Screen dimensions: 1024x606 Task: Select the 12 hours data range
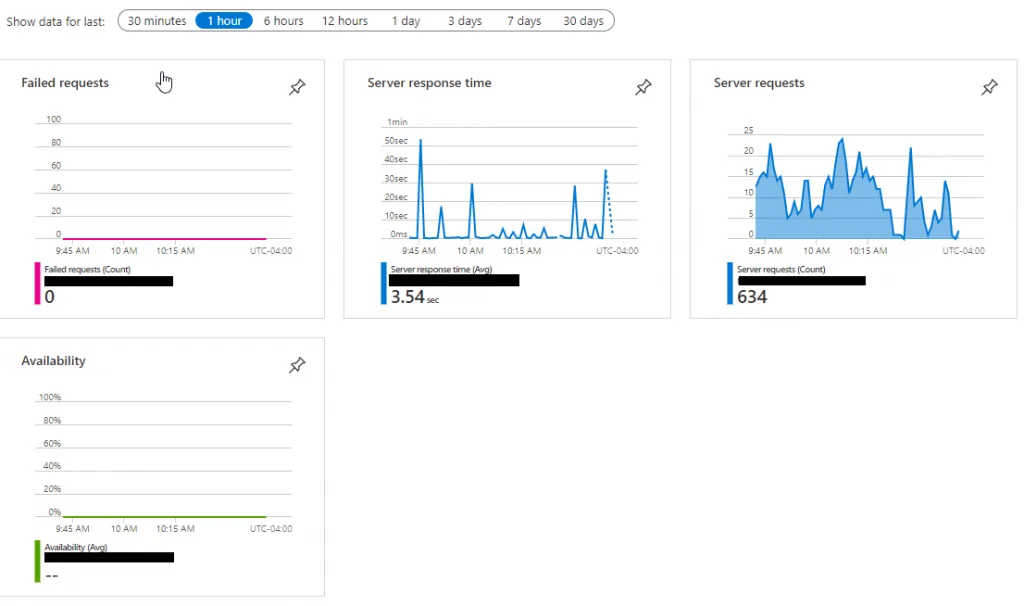pos(344,20)
